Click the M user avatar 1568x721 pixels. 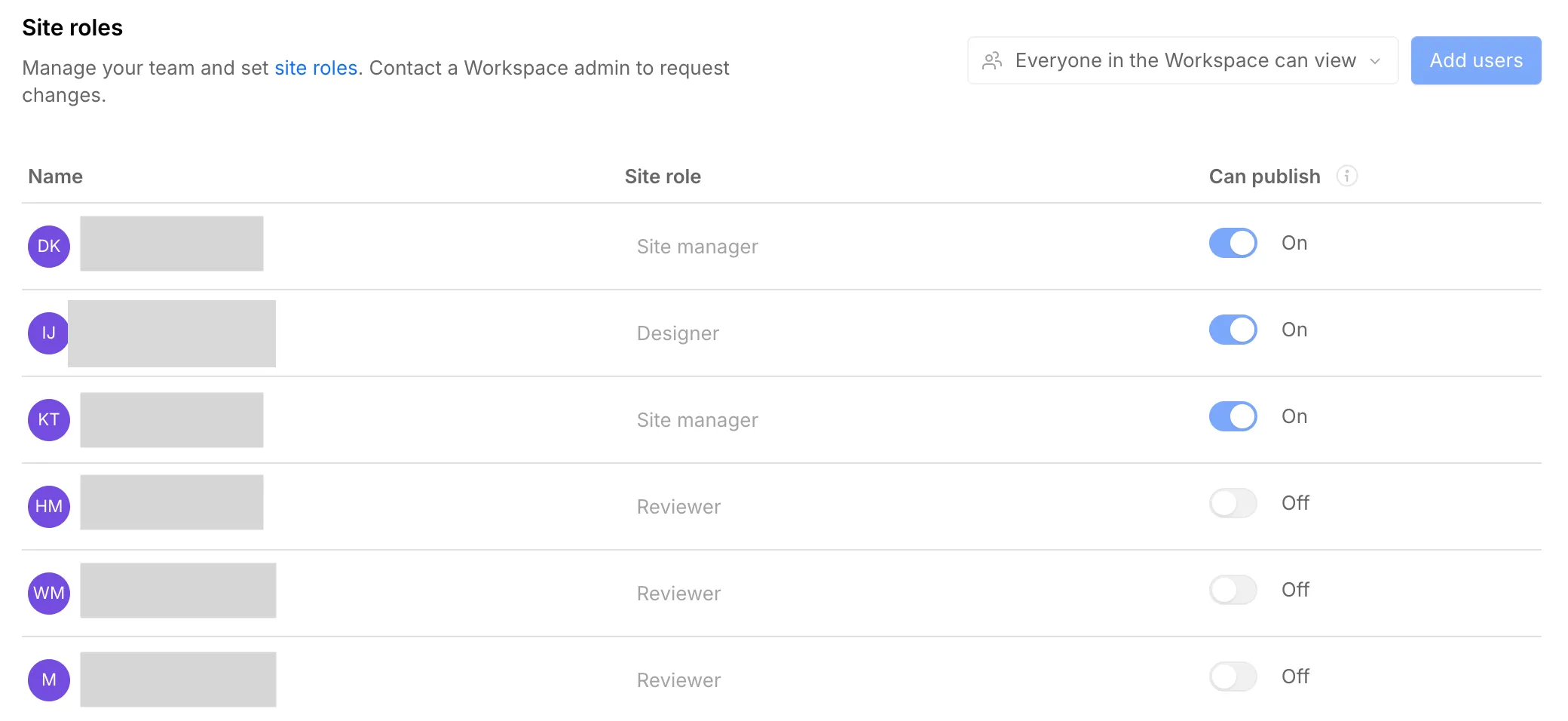49,680
